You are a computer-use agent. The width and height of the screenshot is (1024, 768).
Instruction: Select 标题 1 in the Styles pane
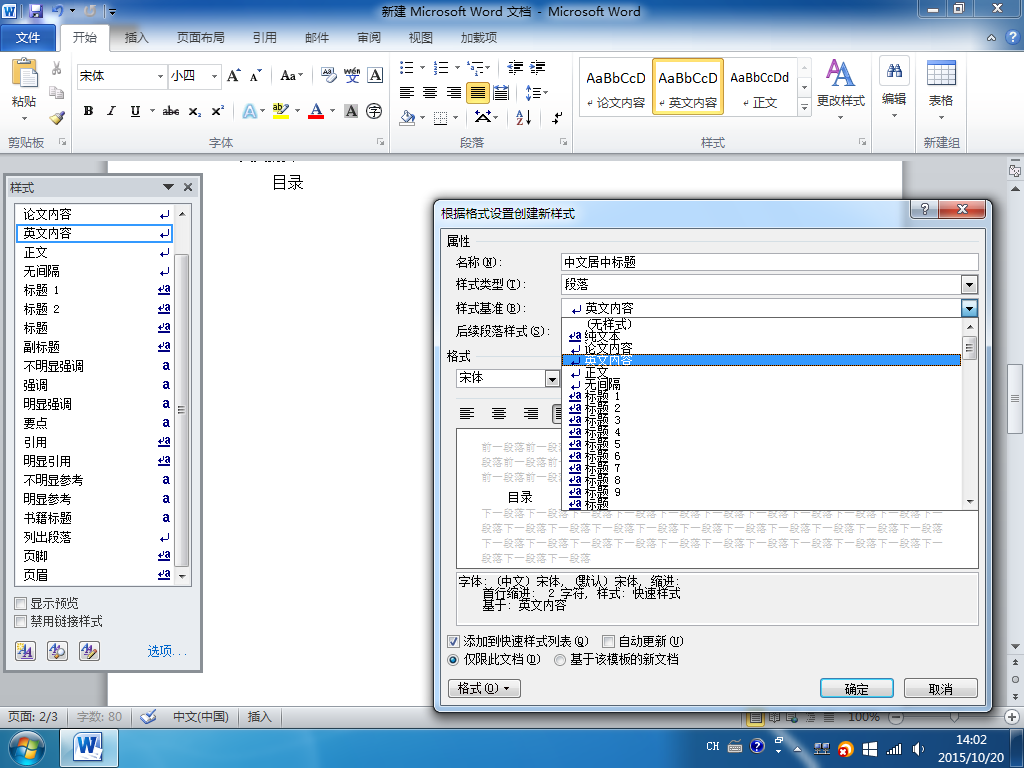coord(96,290)
